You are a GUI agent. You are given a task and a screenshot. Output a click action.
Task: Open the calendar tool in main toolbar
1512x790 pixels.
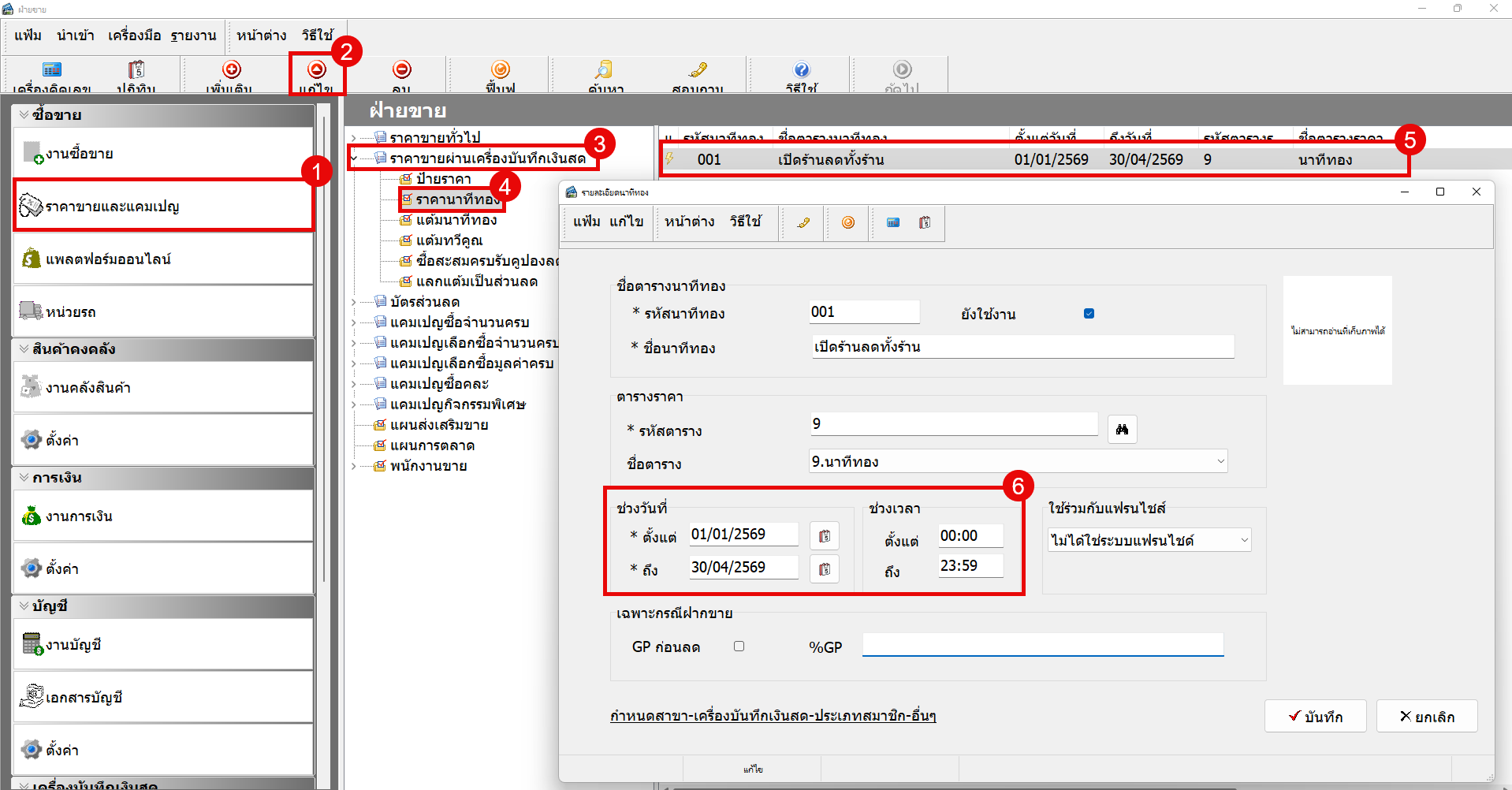pyautogui.click(x=136, y=70)
